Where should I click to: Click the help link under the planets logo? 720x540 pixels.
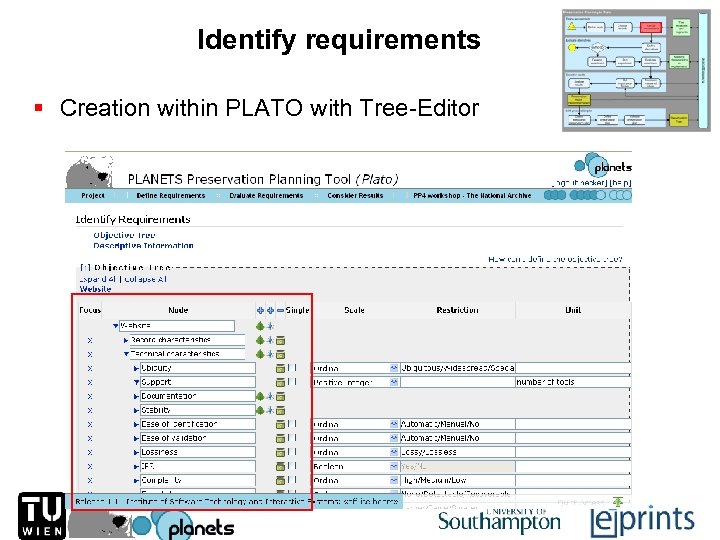pyautogui.click(x=620, y=183)
